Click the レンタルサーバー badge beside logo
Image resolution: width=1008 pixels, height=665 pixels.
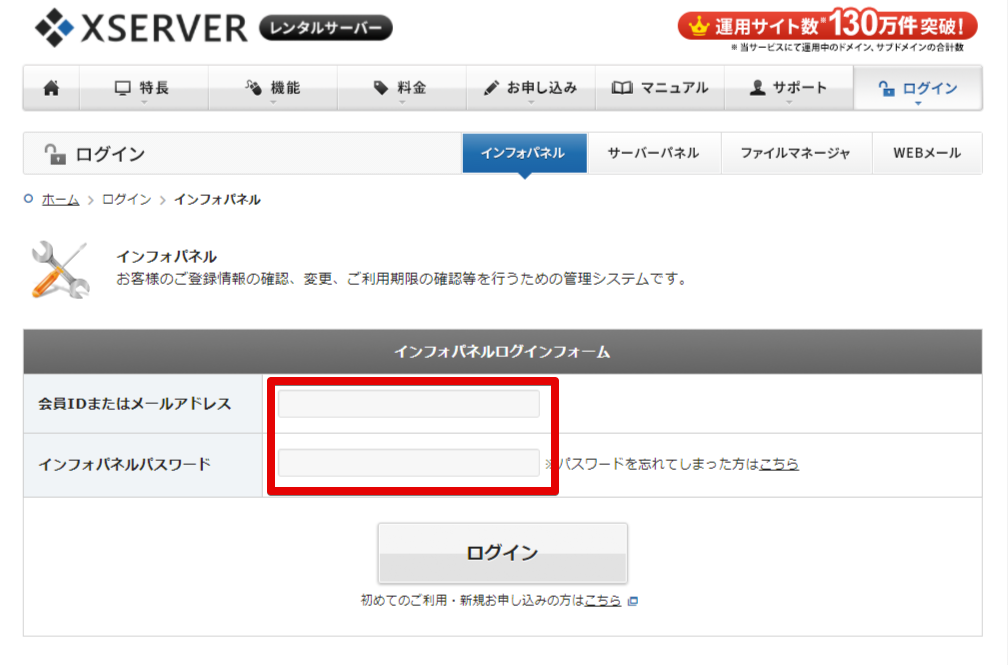click(326, 28)
